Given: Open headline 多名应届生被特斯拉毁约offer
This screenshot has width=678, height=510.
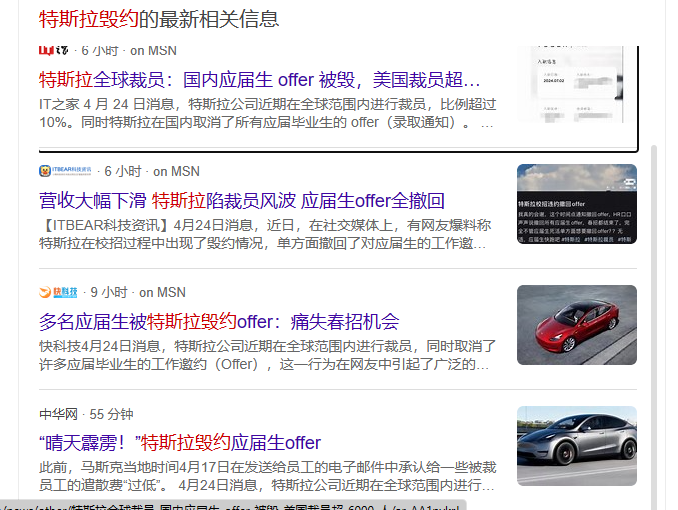Looking at the screenshot, I should point(219,322).
